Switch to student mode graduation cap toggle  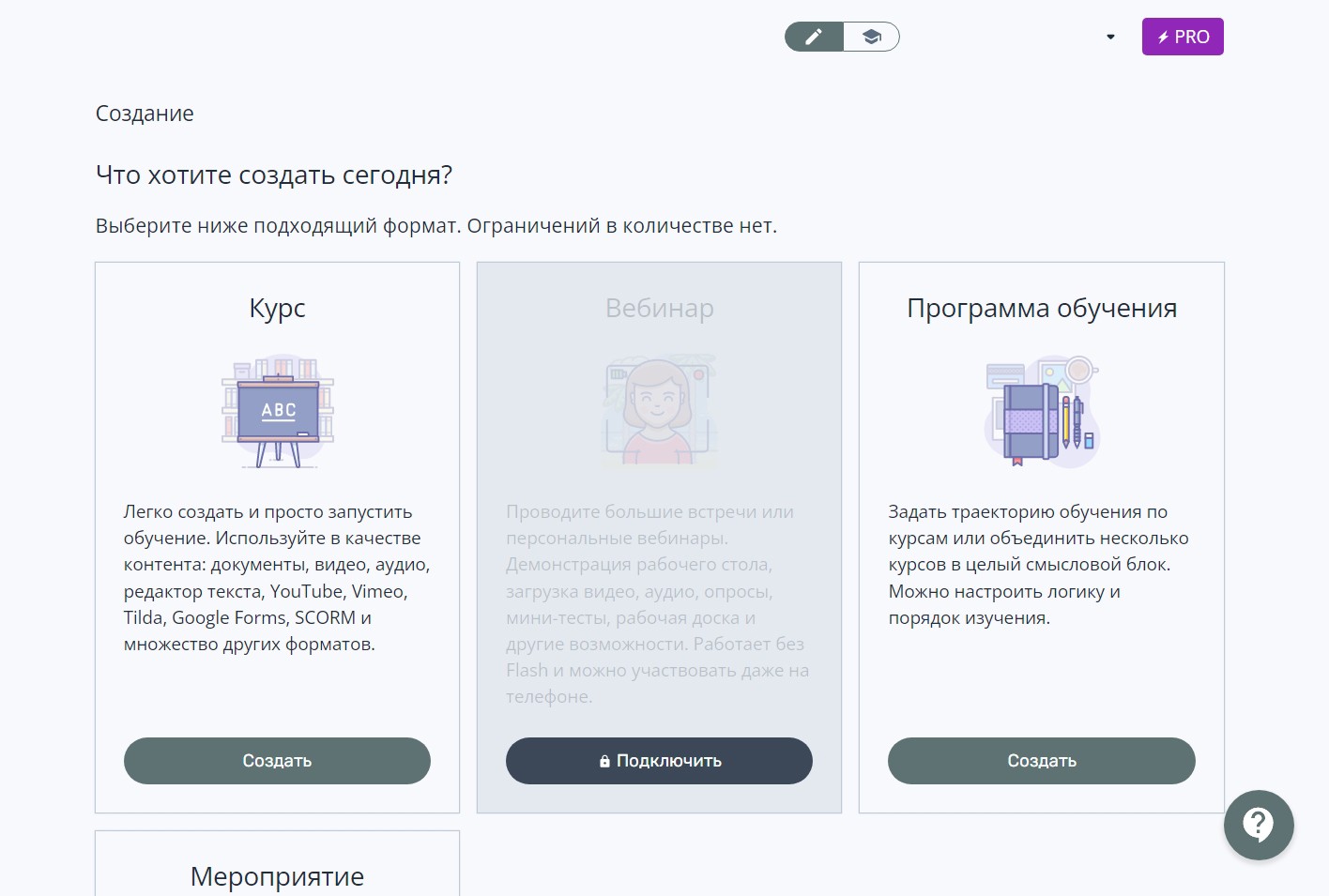point(872,37)
